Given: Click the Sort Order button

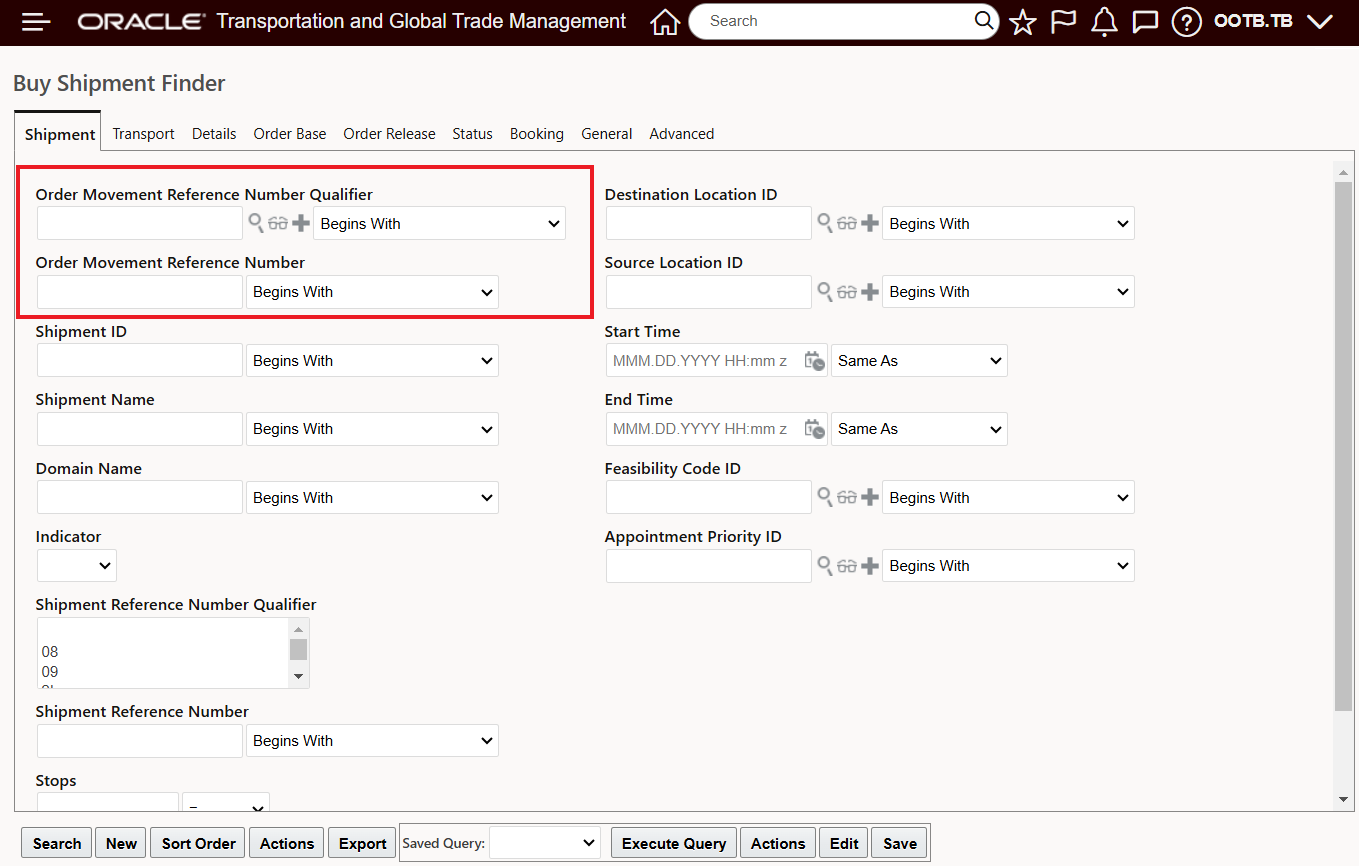Looking at the screenshot, I should pos(199,843).
